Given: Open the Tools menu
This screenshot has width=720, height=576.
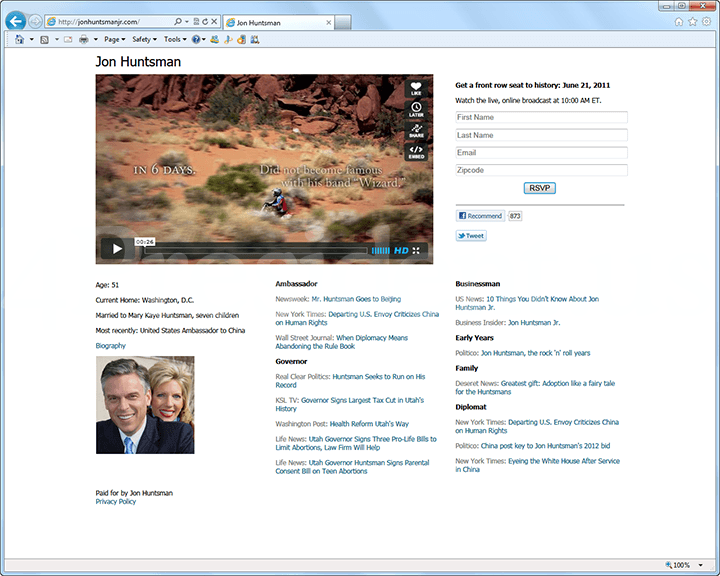Looking at the screenshot, I should point(175,40).
